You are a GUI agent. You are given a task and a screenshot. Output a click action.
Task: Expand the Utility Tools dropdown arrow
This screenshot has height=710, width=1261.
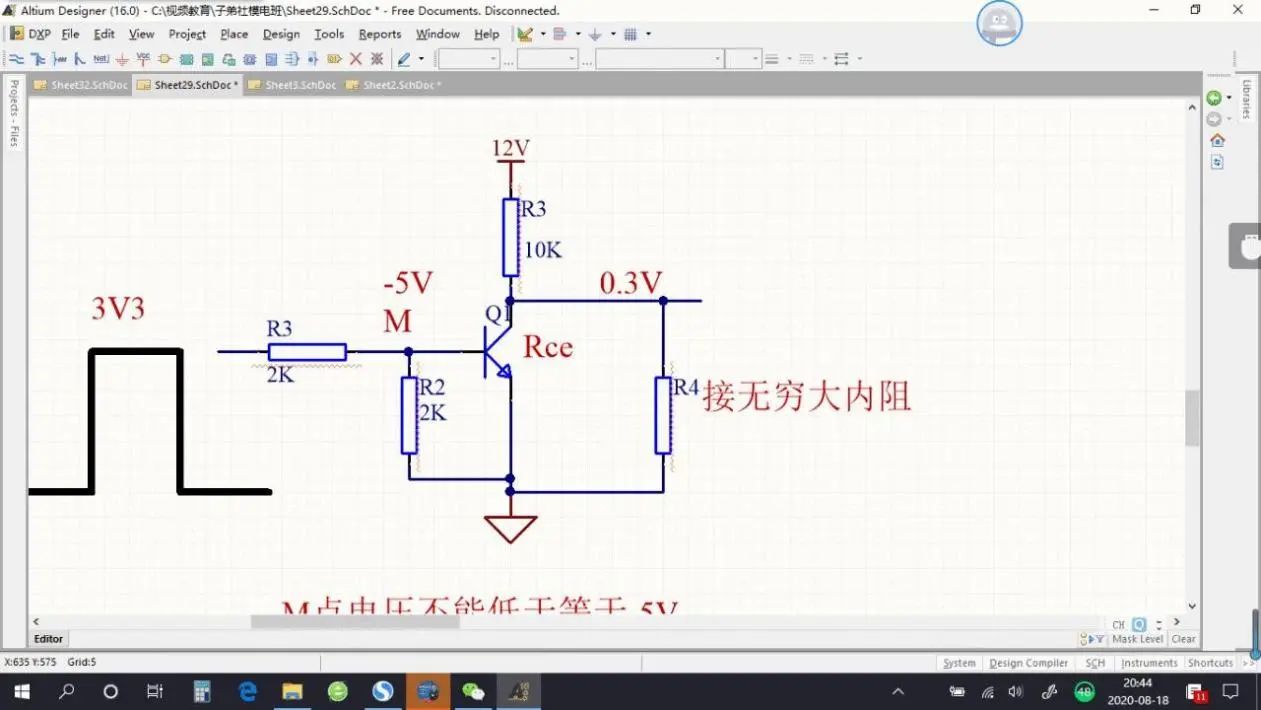(543, 34)
